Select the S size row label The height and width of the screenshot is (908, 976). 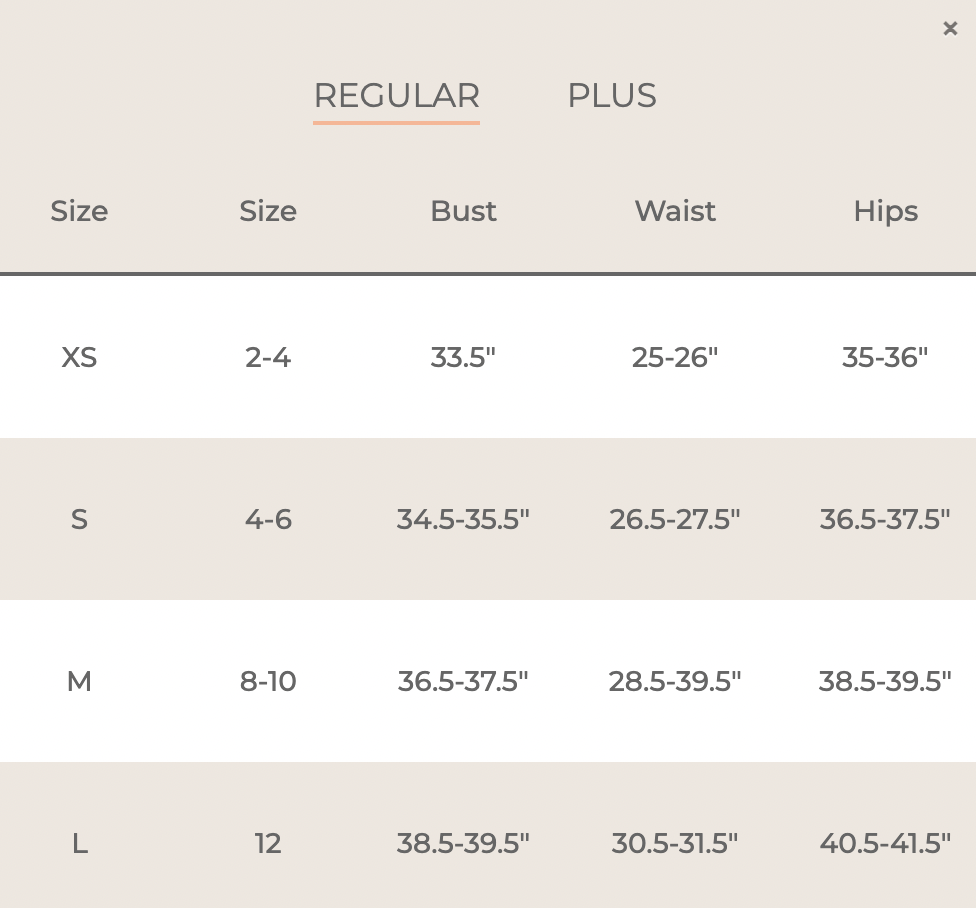coord(79,519)
